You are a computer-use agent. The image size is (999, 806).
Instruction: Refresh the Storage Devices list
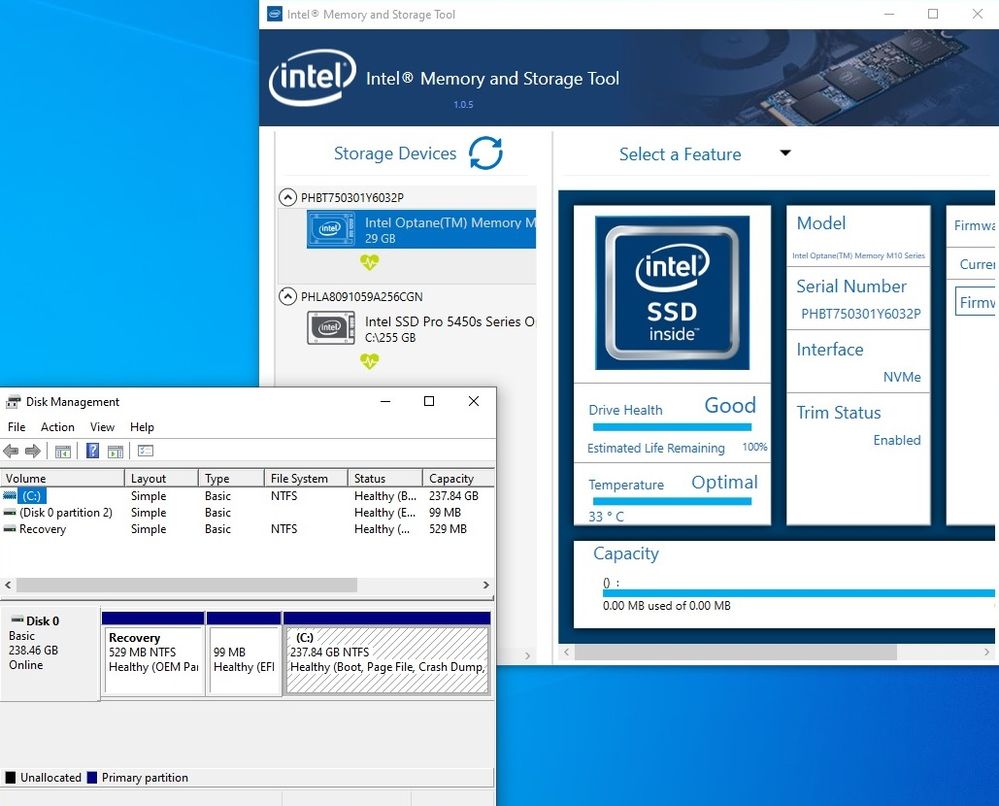(485, 153)
